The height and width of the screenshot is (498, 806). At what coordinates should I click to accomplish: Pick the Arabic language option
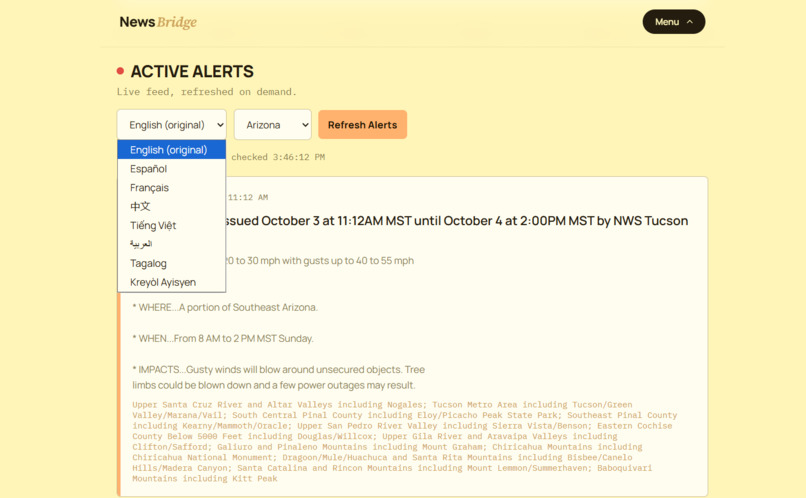click(x=172, y=244)
